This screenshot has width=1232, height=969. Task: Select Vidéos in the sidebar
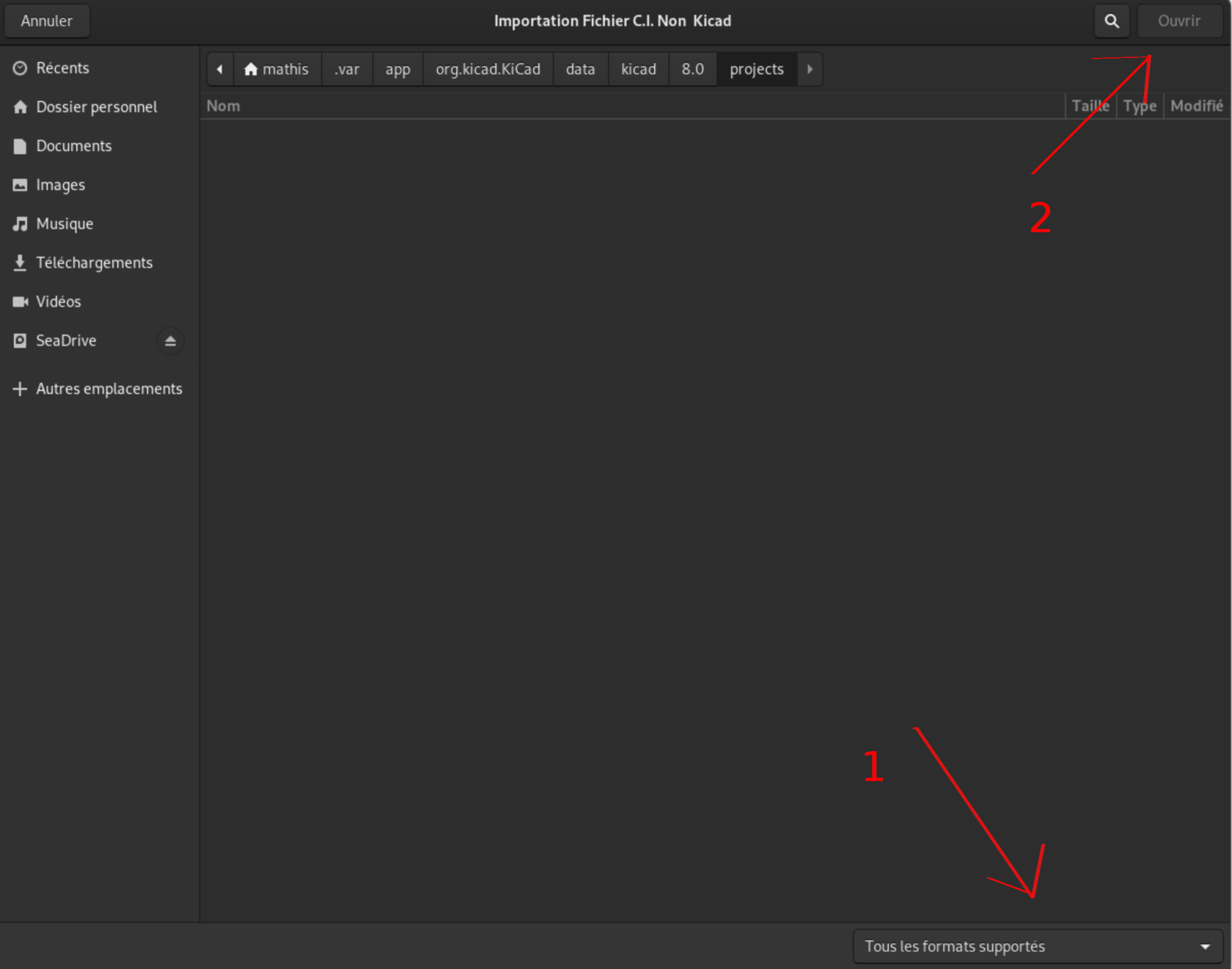click(x=100, y=301)
